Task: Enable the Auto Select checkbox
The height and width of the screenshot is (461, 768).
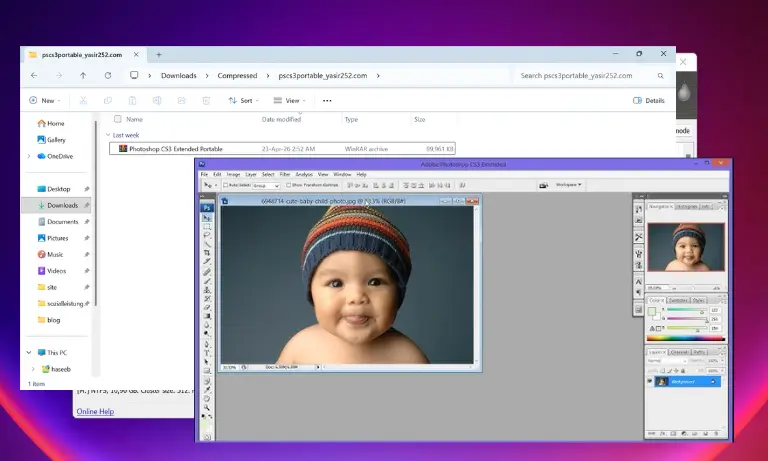Action: (x=225, y=185)
